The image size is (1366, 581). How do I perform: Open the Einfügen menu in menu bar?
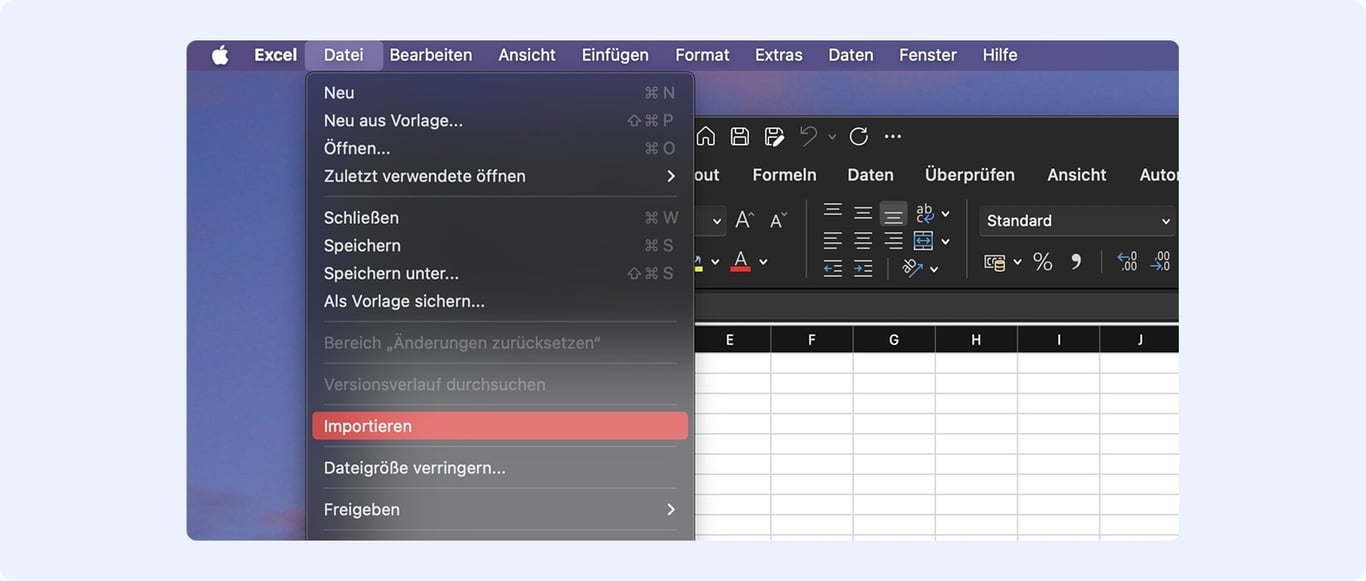tap(615, 55)
